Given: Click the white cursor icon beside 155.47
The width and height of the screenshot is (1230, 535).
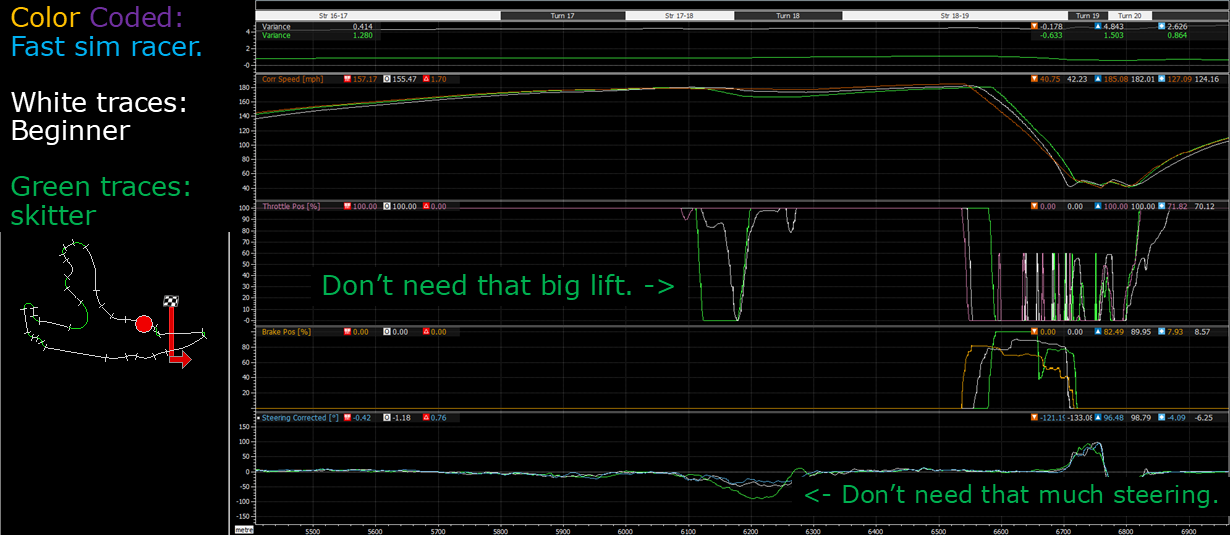Looking at the screenshot, I should pos(388,78).
